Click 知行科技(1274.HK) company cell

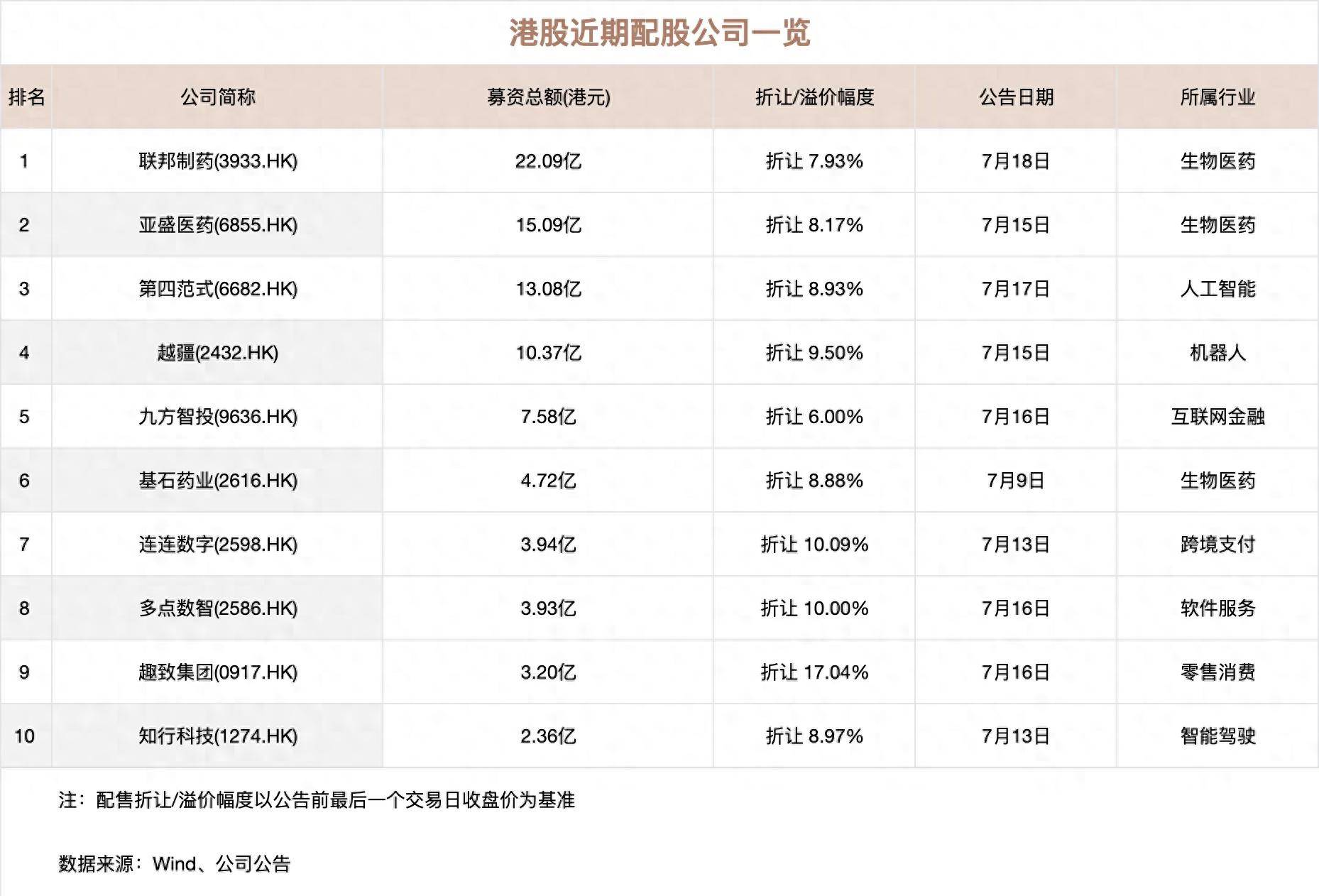[217, 736]
